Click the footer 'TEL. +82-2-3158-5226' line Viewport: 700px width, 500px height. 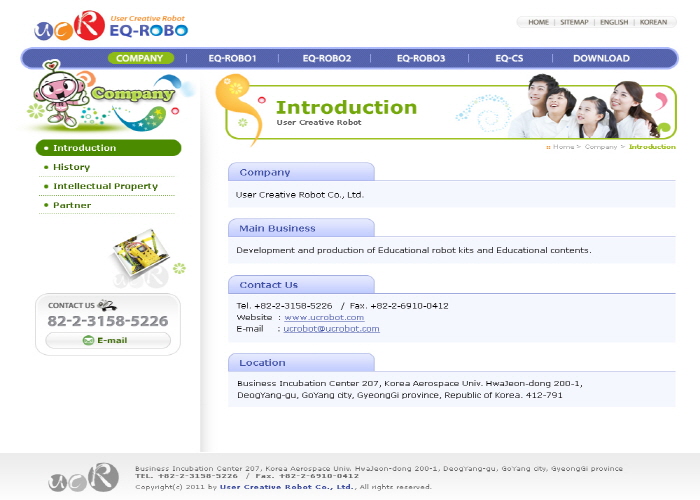pyautogui.click(x=247, y=476)
